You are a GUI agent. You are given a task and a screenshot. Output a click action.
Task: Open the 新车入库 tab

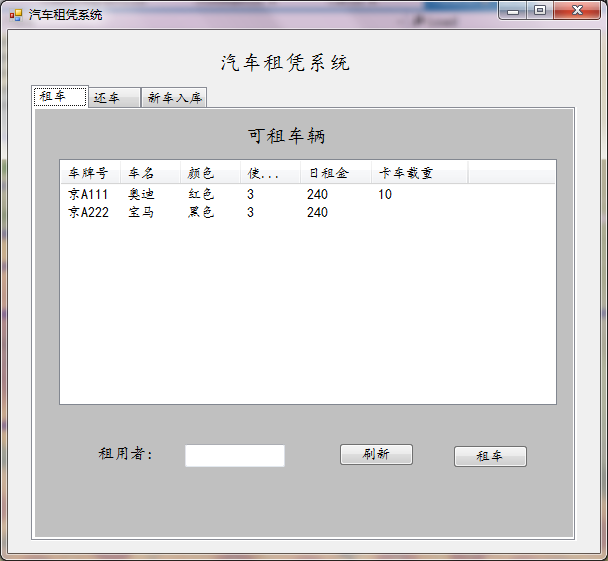click(x=174, y=97)
